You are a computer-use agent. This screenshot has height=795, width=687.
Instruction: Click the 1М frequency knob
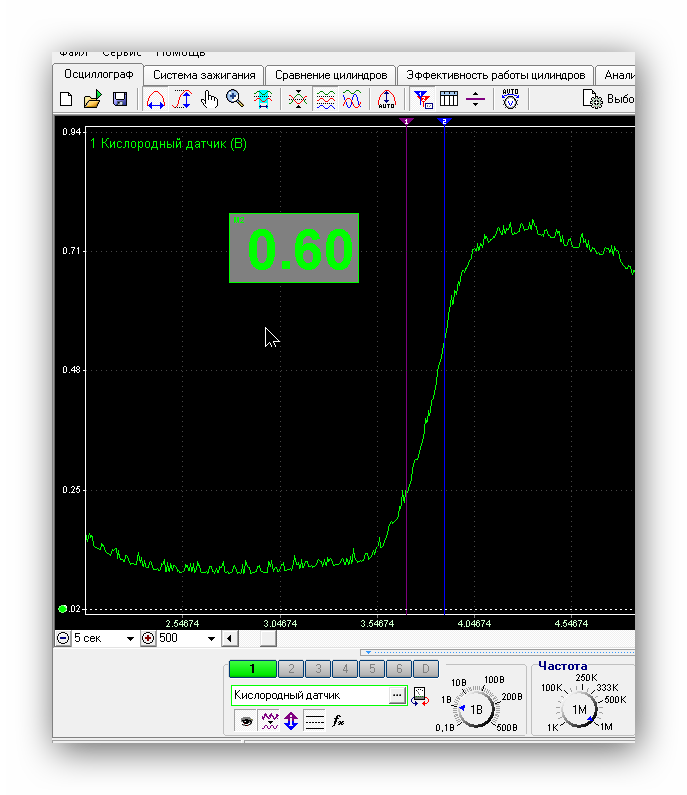pos(579,709)
